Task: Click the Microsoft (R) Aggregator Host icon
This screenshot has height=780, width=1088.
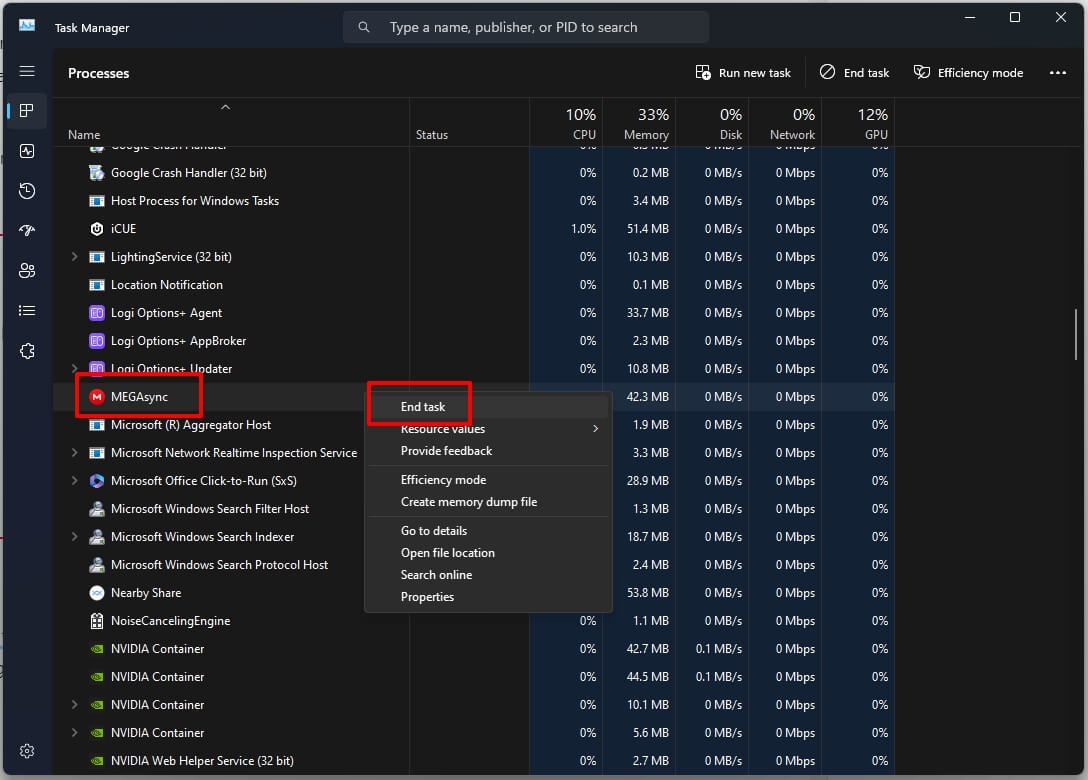Action: point(97,425)
